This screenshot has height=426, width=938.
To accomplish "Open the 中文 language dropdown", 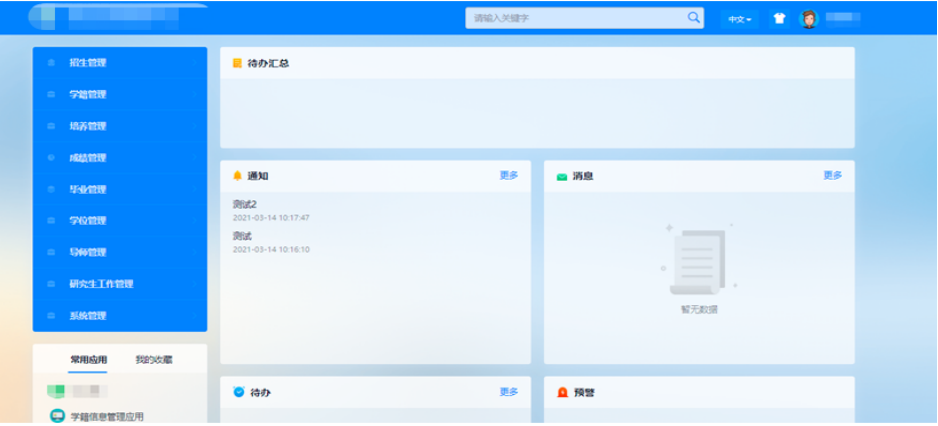I will 740,19.
